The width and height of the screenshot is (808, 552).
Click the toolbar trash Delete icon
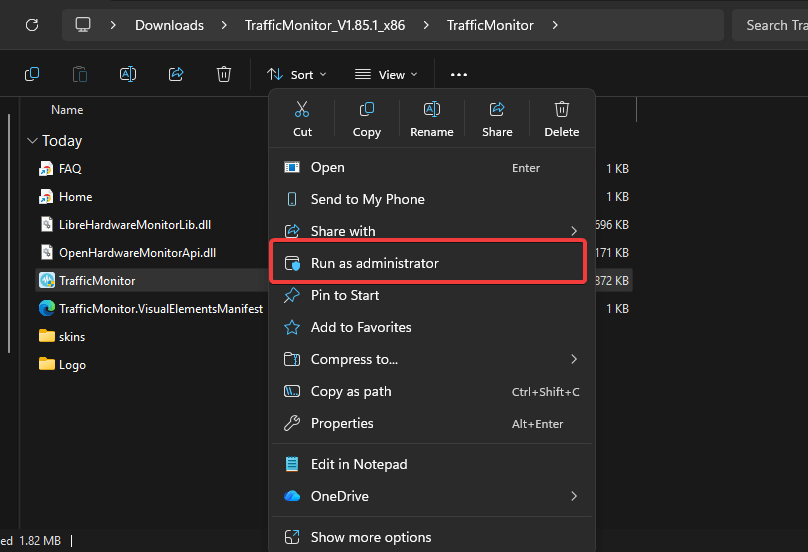click(x=224, y=74)
